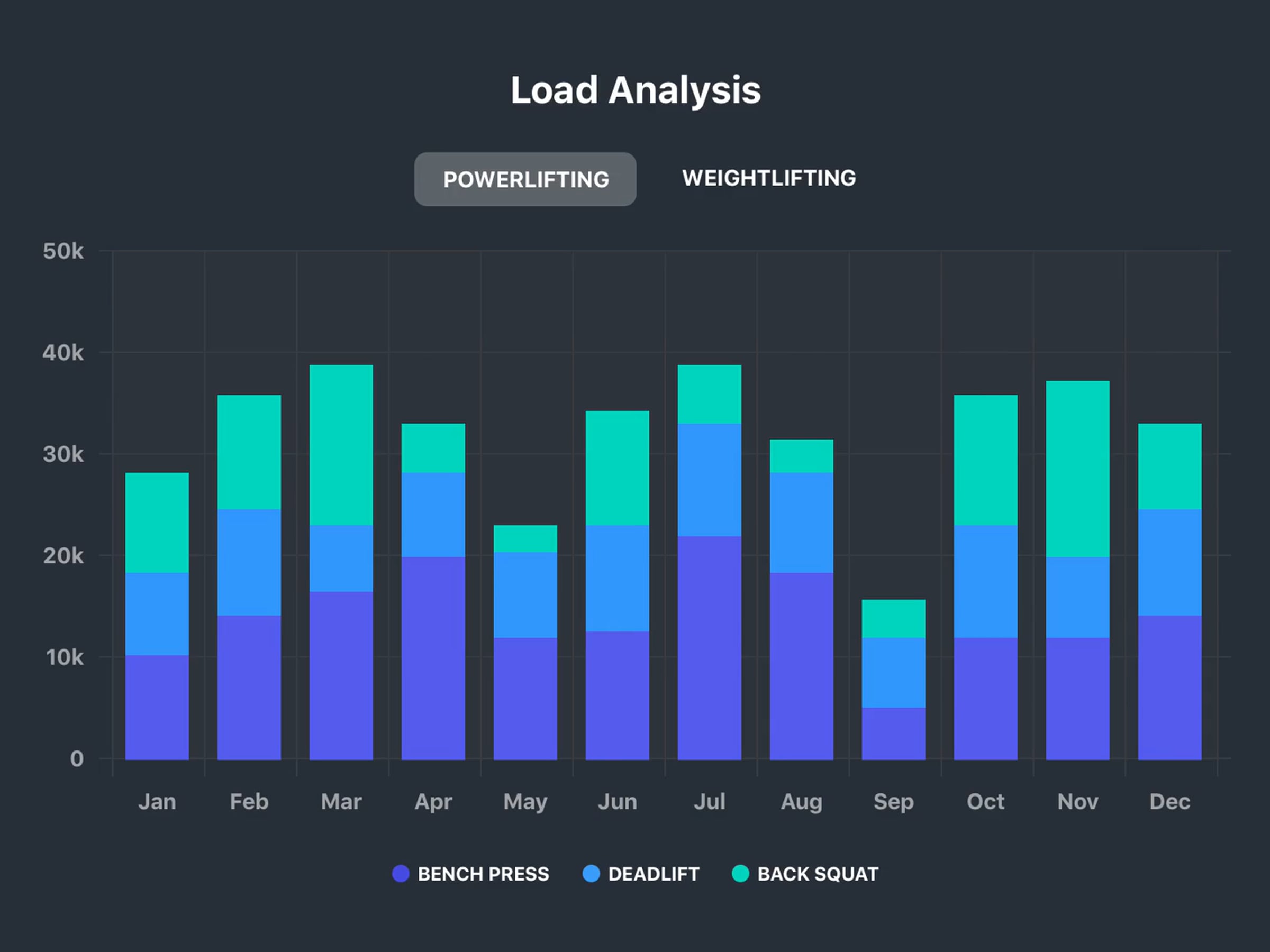
Task: Click April bench press bar segment
Action: pyautogui.click(x=433, y=657)
